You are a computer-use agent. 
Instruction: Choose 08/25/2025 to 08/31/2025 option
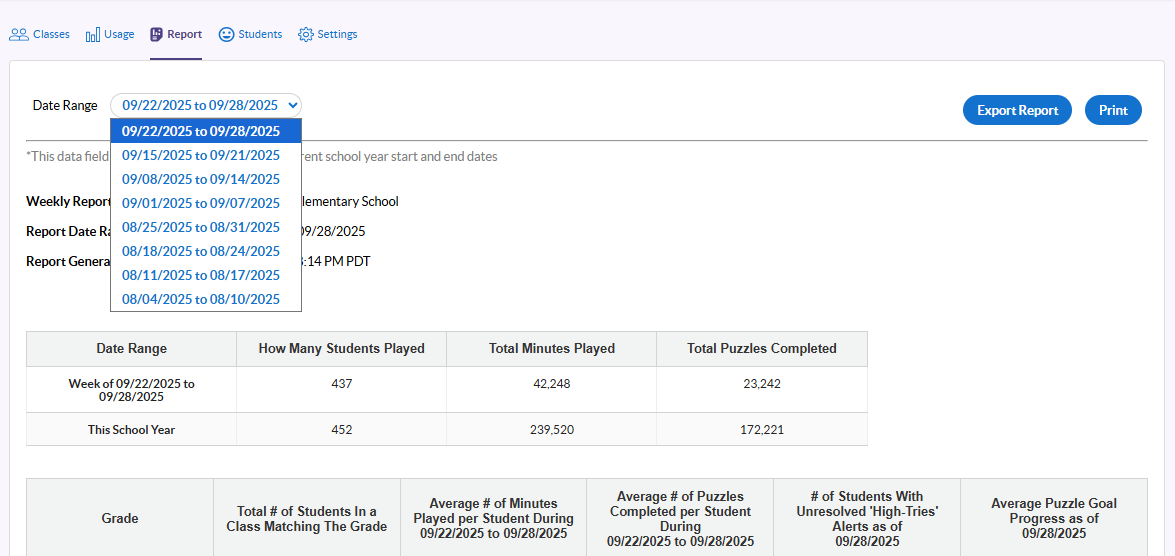206,227
